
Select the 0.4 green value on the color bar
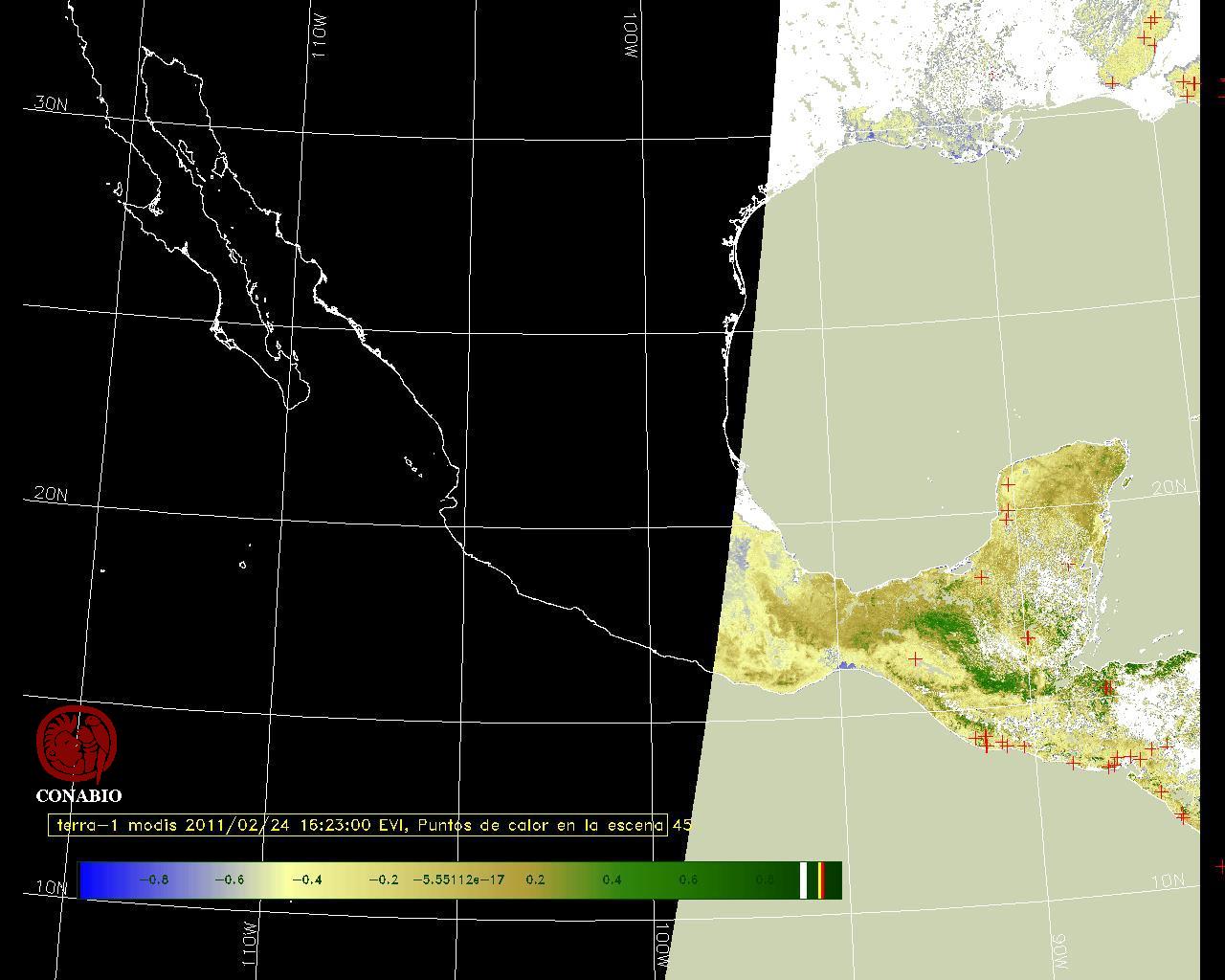click(x=612, y=880)
